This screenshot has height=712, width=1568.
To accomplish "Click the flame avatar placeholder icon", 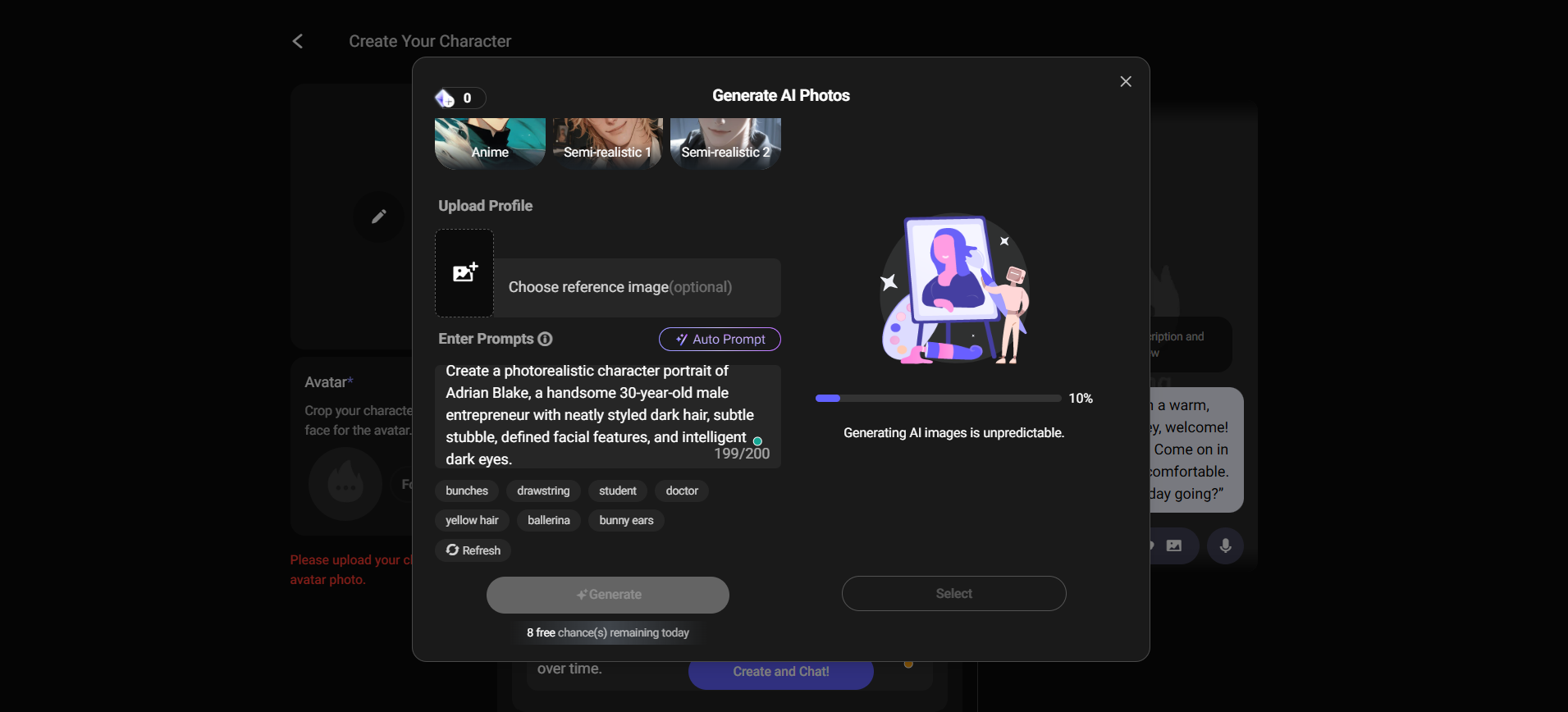I will pos(345,483).
